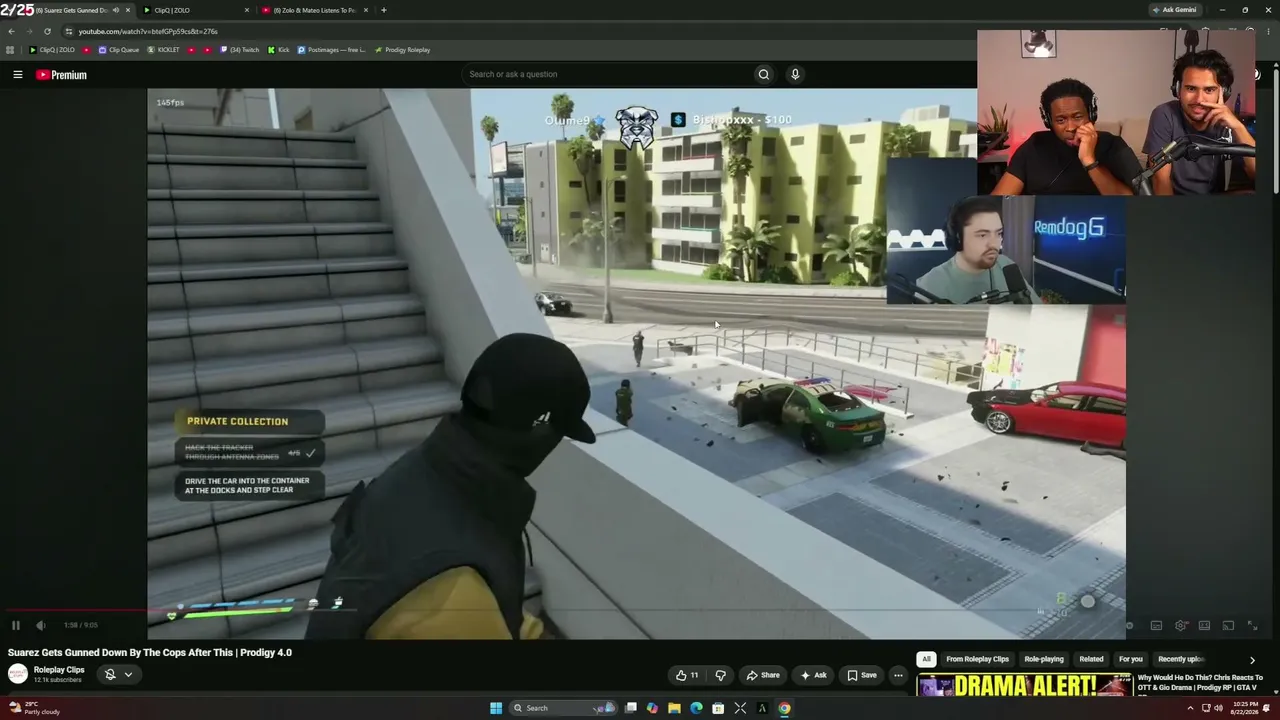Open video player settings gear

point(1181,626)
